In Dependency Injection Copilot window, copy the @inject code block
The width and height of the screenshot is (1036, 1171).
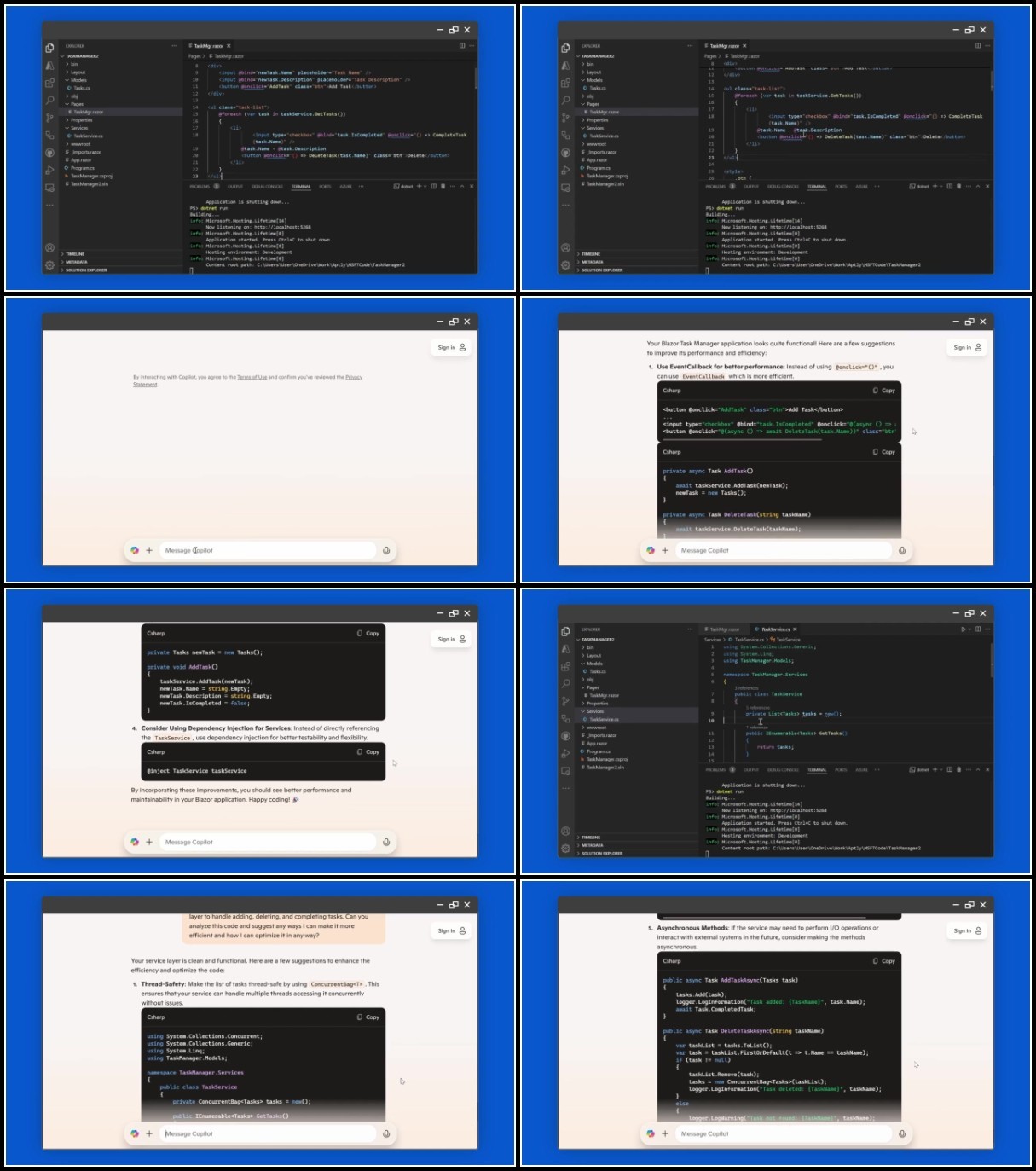tap(368, 752)
